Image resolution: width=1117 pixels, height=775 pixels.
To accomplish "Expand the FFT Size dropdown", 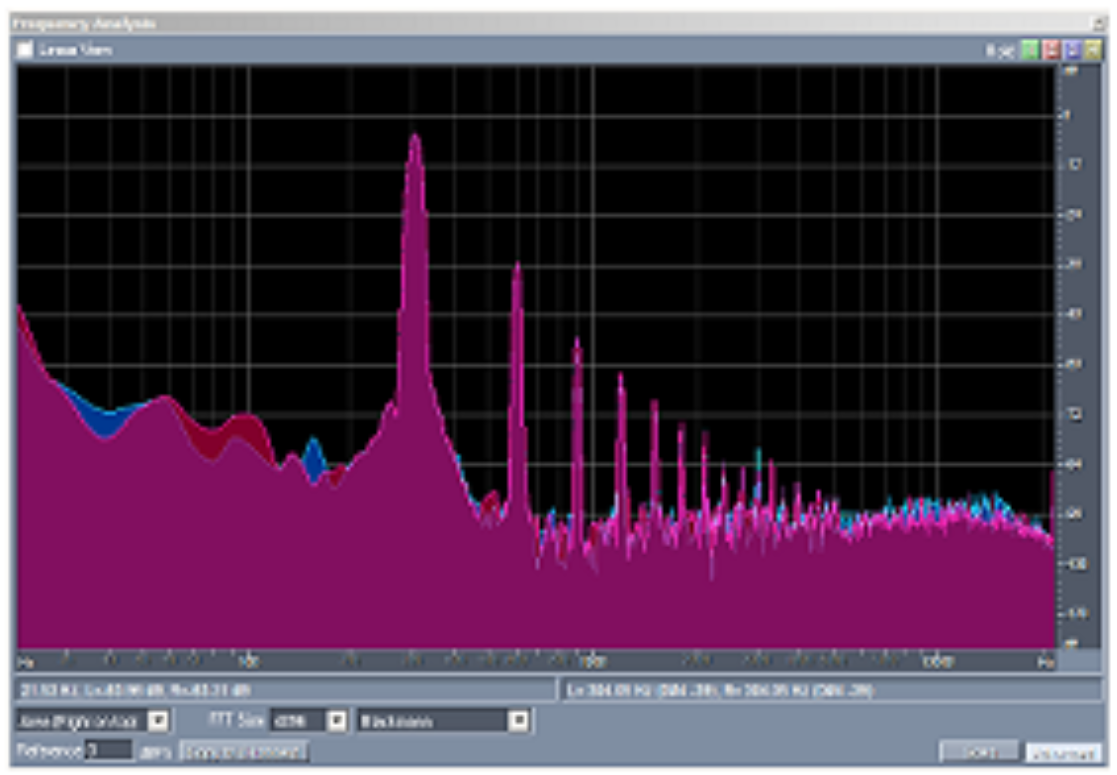I will click(x=337, y=721).
